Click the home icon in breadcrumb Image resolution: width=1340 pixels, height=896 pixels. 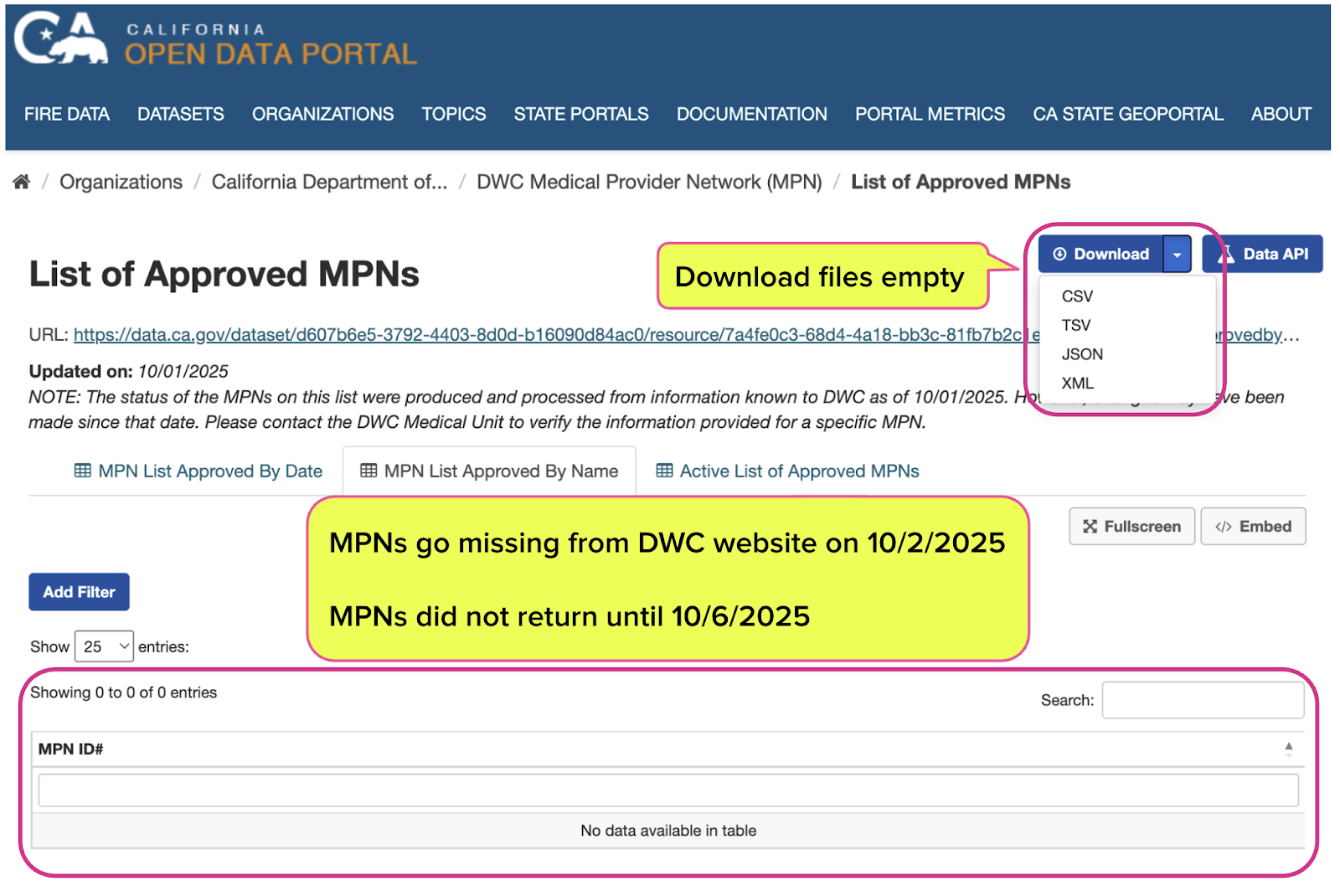pyautogui.click(x=22, y=182)
